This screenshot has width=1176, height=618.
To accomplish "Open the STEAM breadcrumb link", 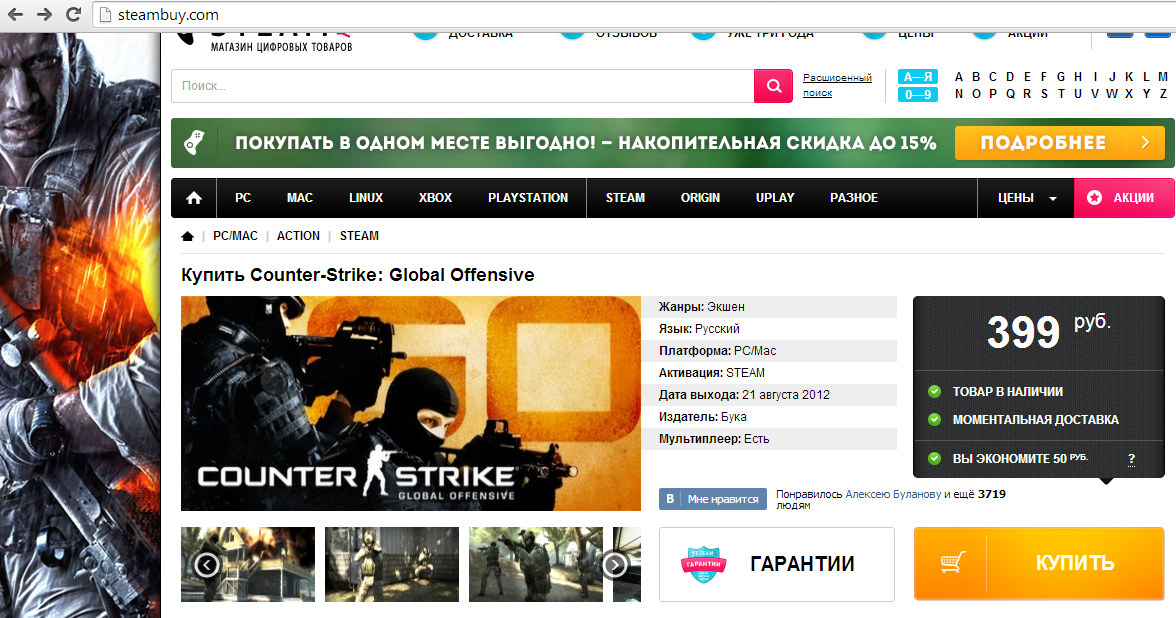I will [x=359, y=236].
